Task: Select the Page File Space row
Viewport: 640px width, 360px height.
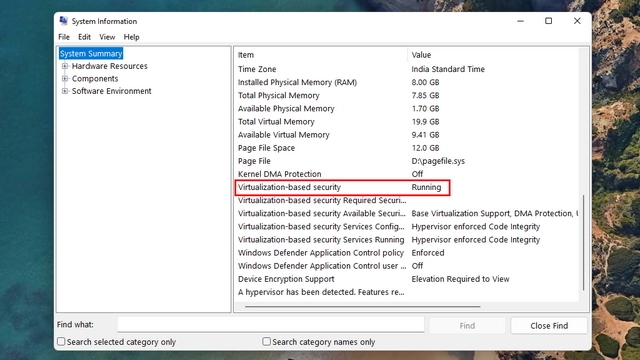Action: coord(407,148)
